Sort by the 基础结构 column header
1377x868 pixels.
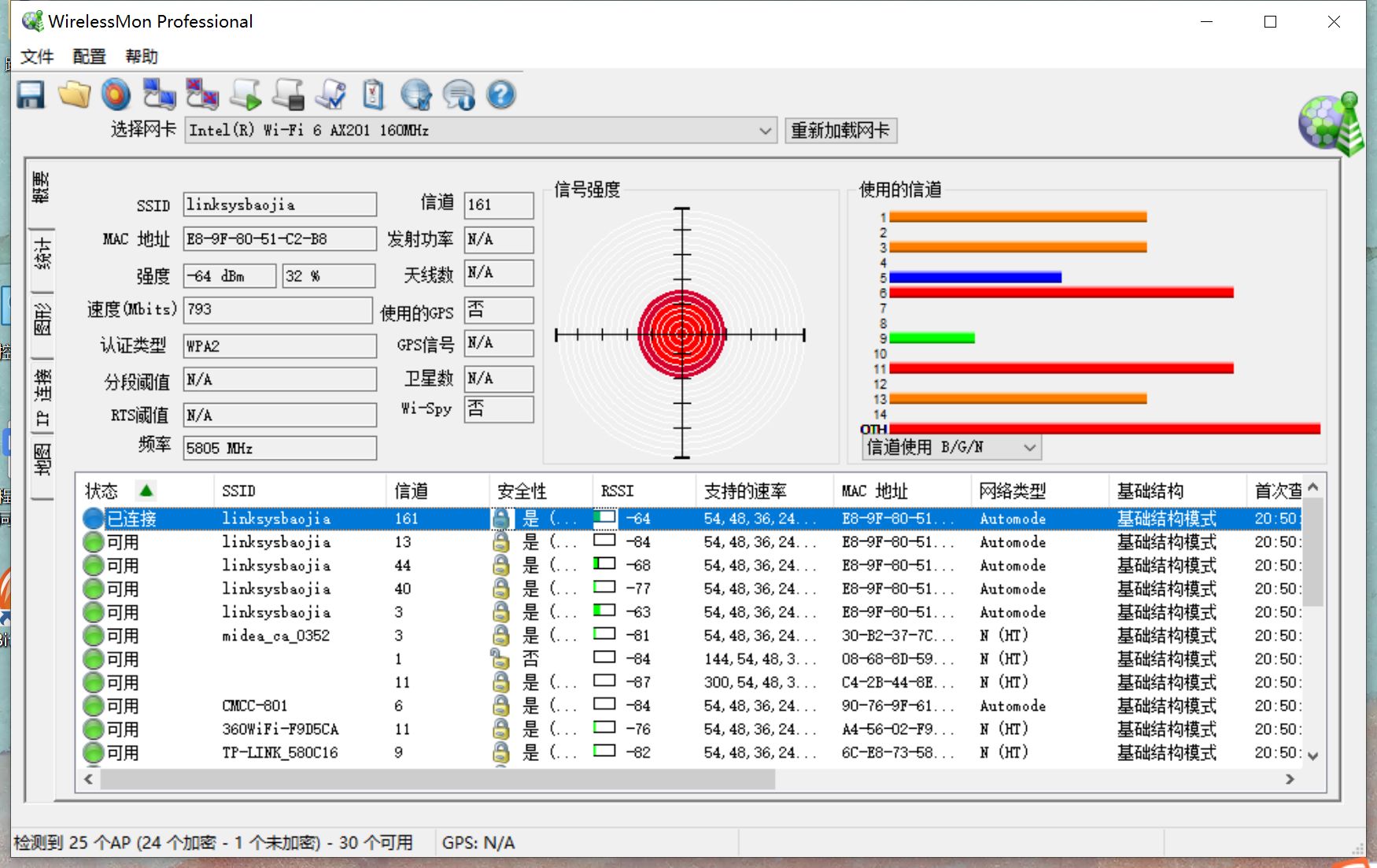[x=1178, y=491]
